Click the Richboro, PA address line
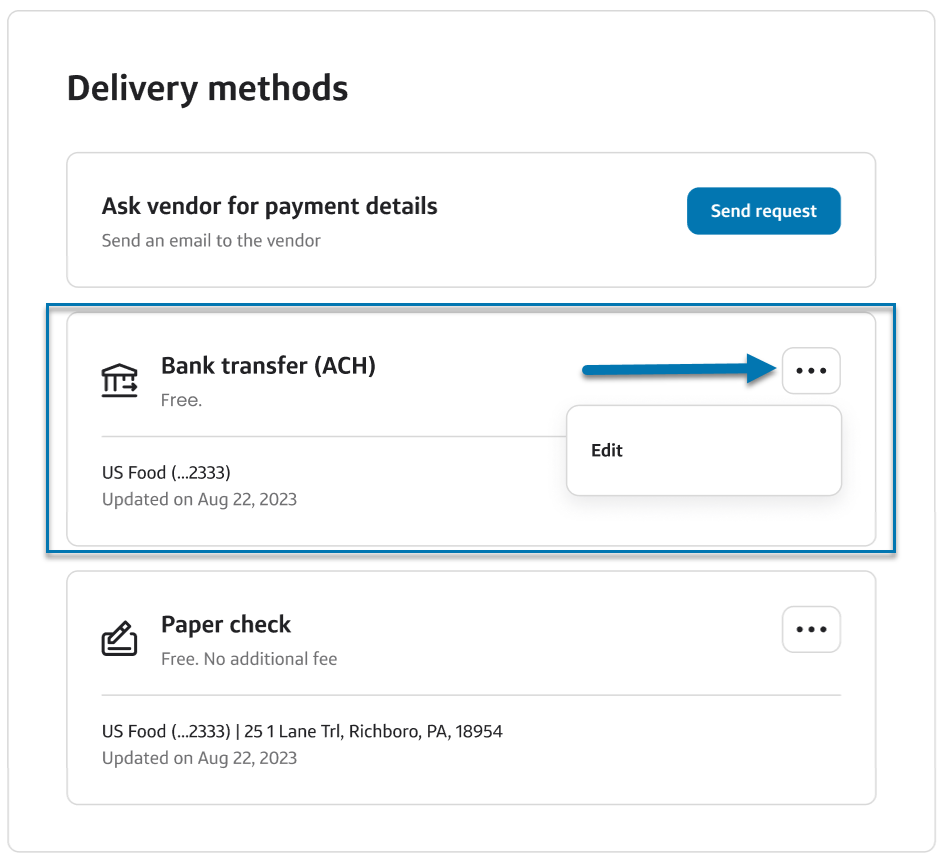The width and height of the screenshot is (945, 855). point(302,731)
